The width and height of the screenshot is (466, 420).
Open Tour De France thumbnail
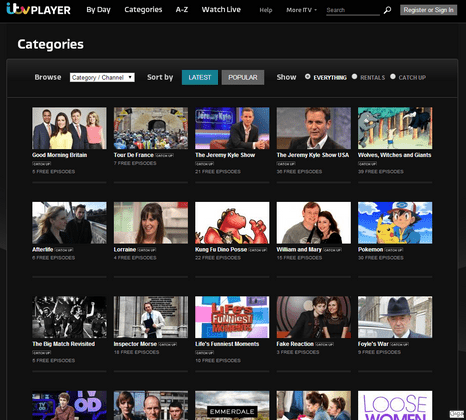(151, 128)
